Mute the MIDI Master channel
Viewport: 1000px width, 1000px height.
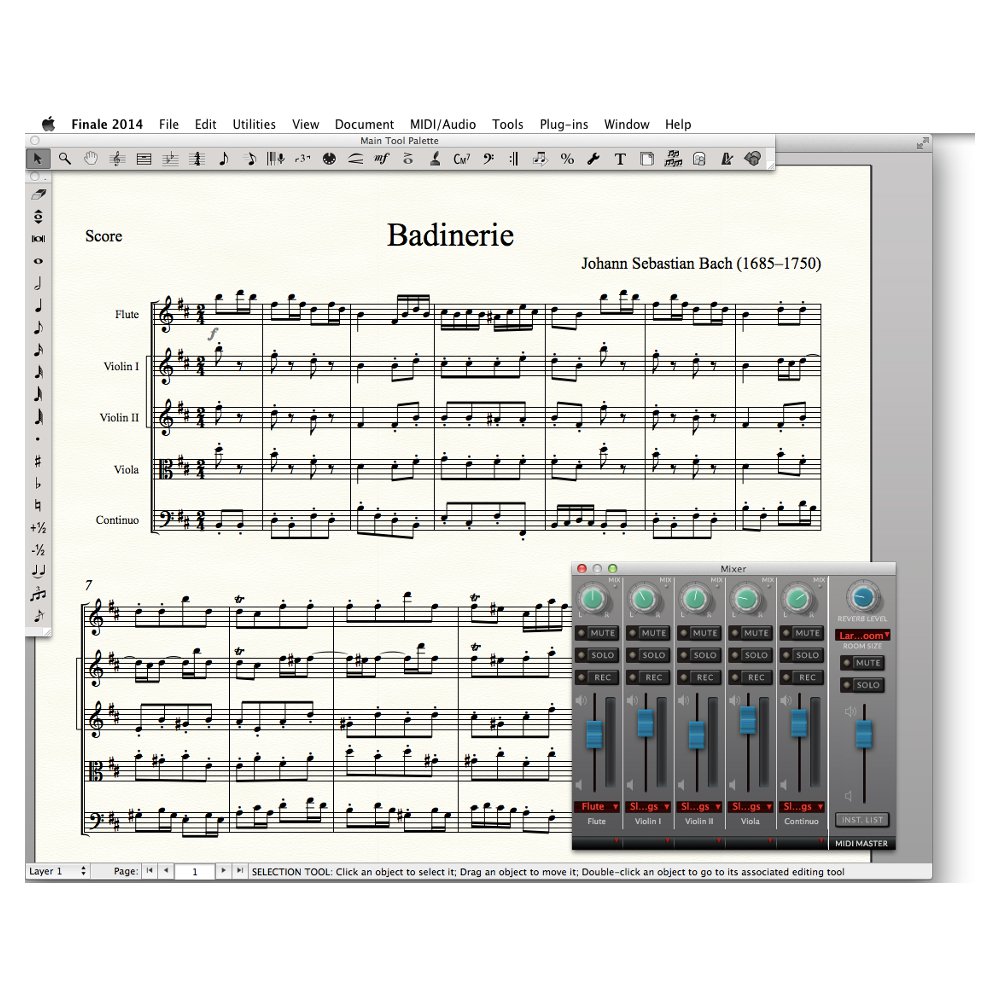pos(862,663)
